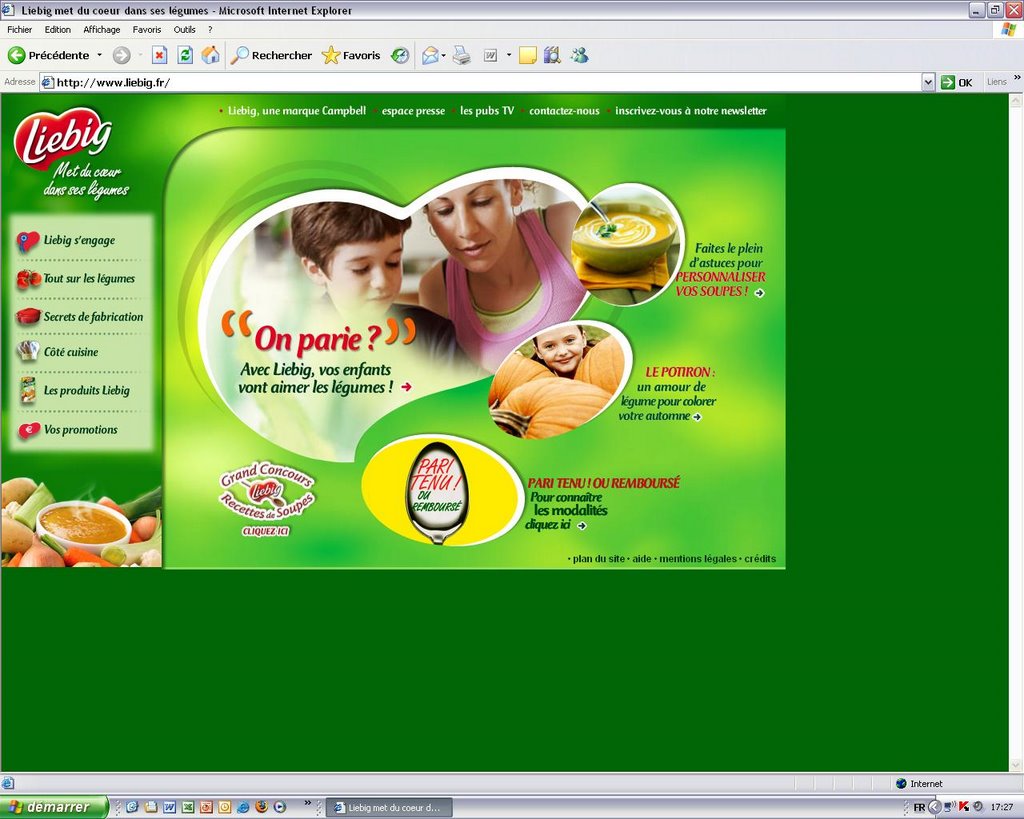The image size is (1024, 819).
Task: Click the pumpkin girl thumbnail
Action: tap(560, 380)
